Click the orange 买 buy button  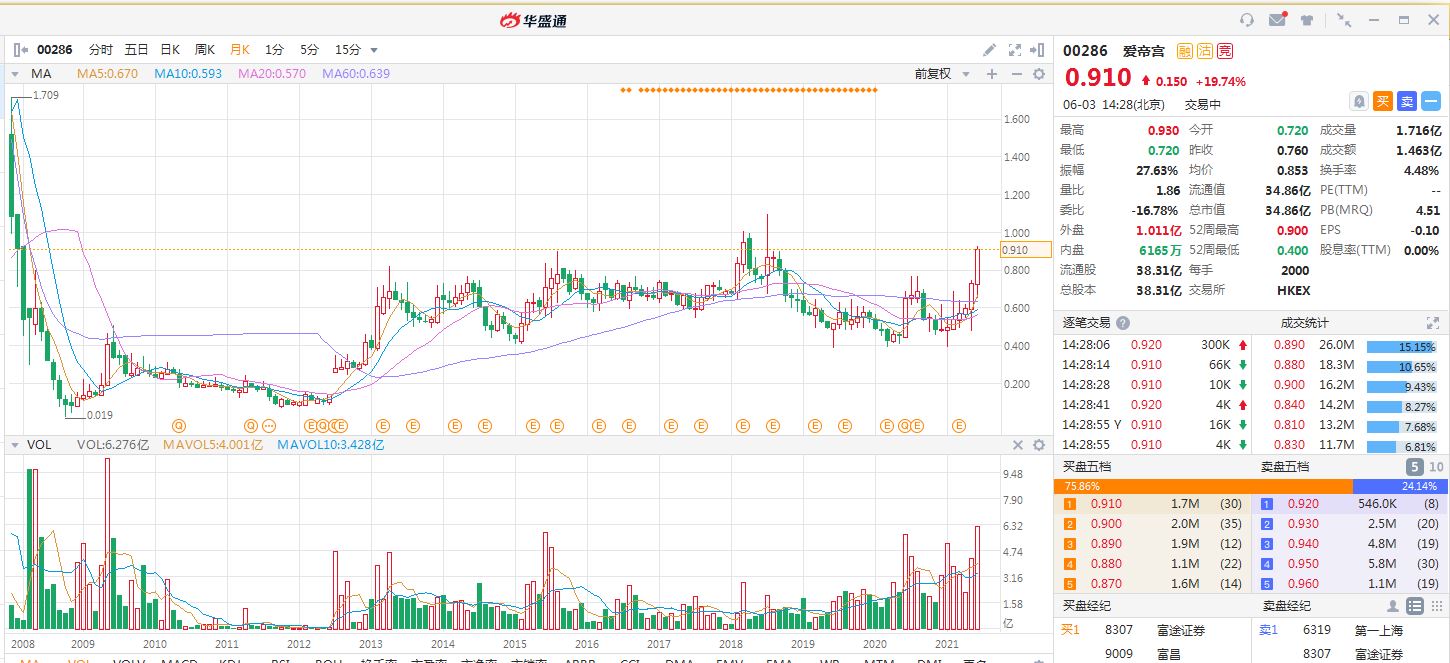click(x=1382, y=101)
